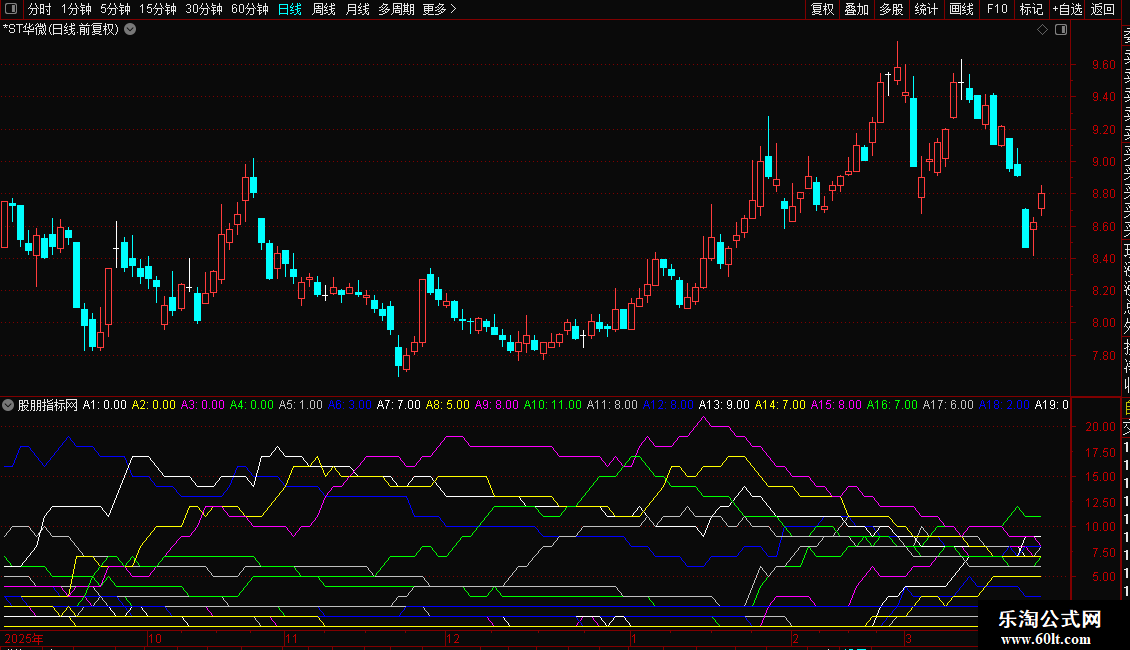Click the diamond marker icon above chart
The width and height of the screenshot is (1130, 650).
tap(1042, 30)
